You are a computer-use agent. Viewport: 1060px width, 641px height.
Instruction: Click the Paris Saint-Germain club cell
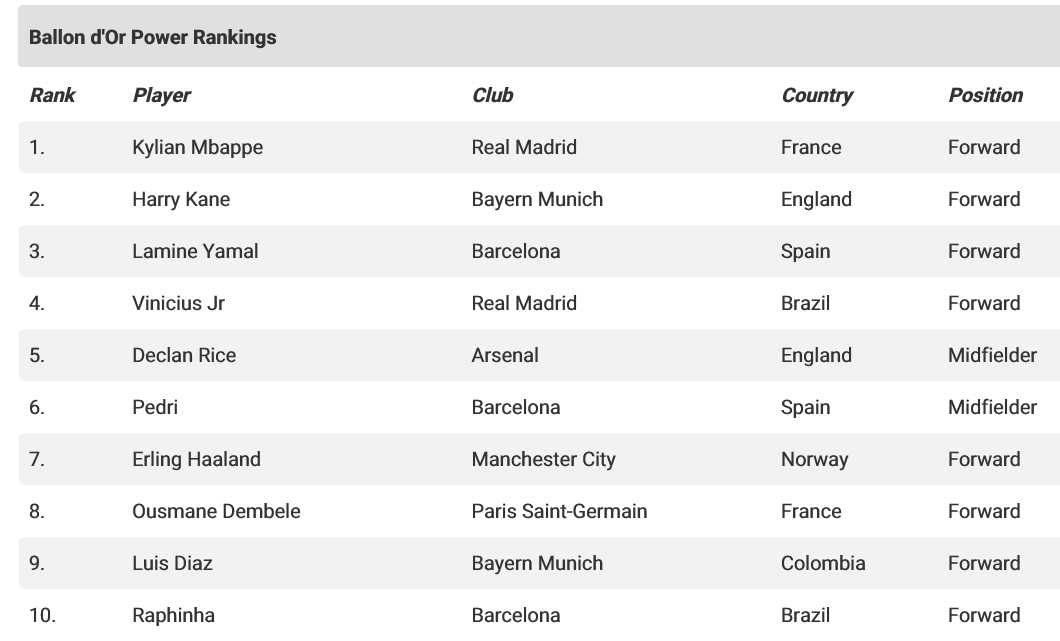tap(559, 511)
